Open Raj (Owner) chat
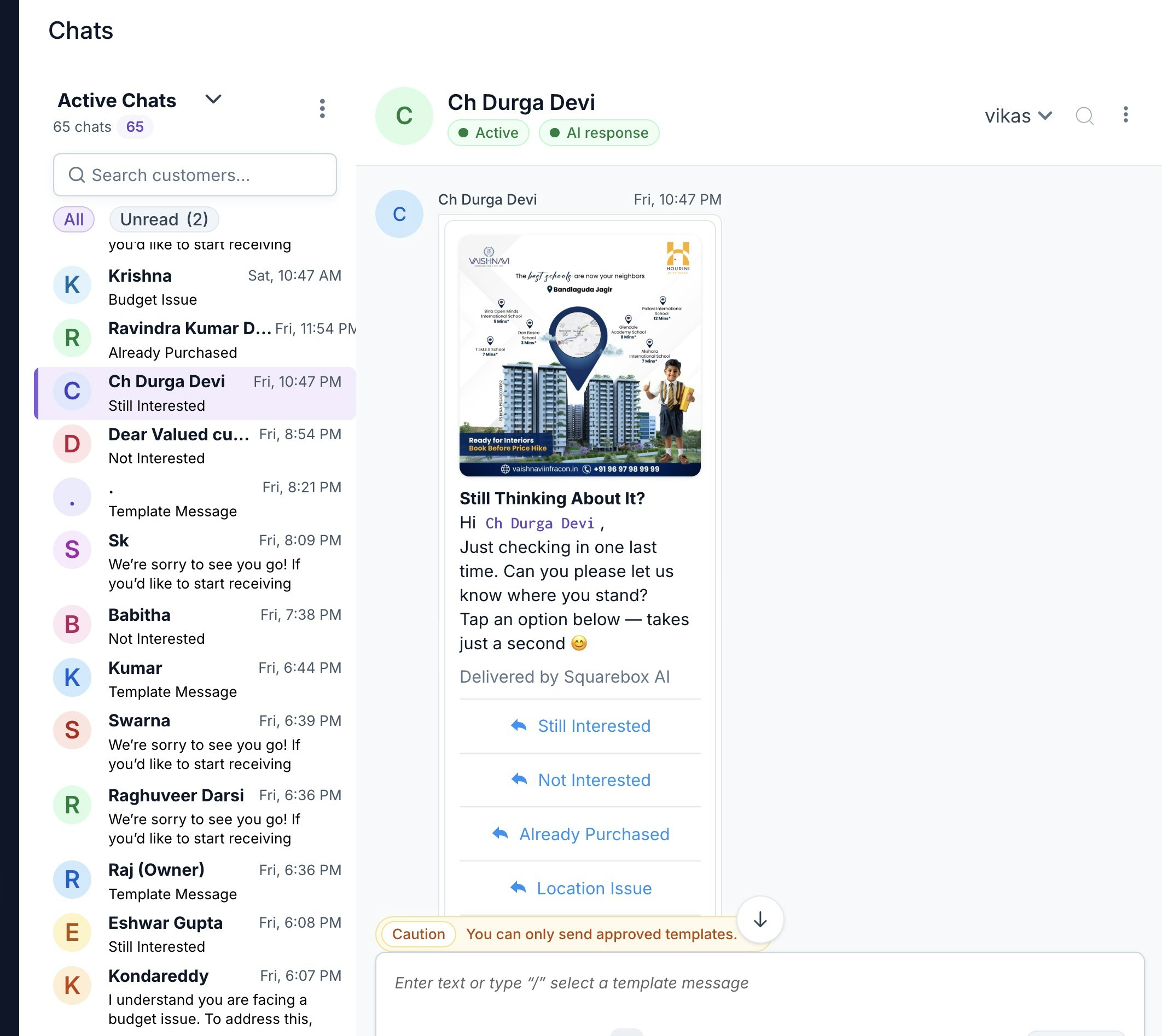Screen dimensions: 1162x1036 [x=196, y=881]
